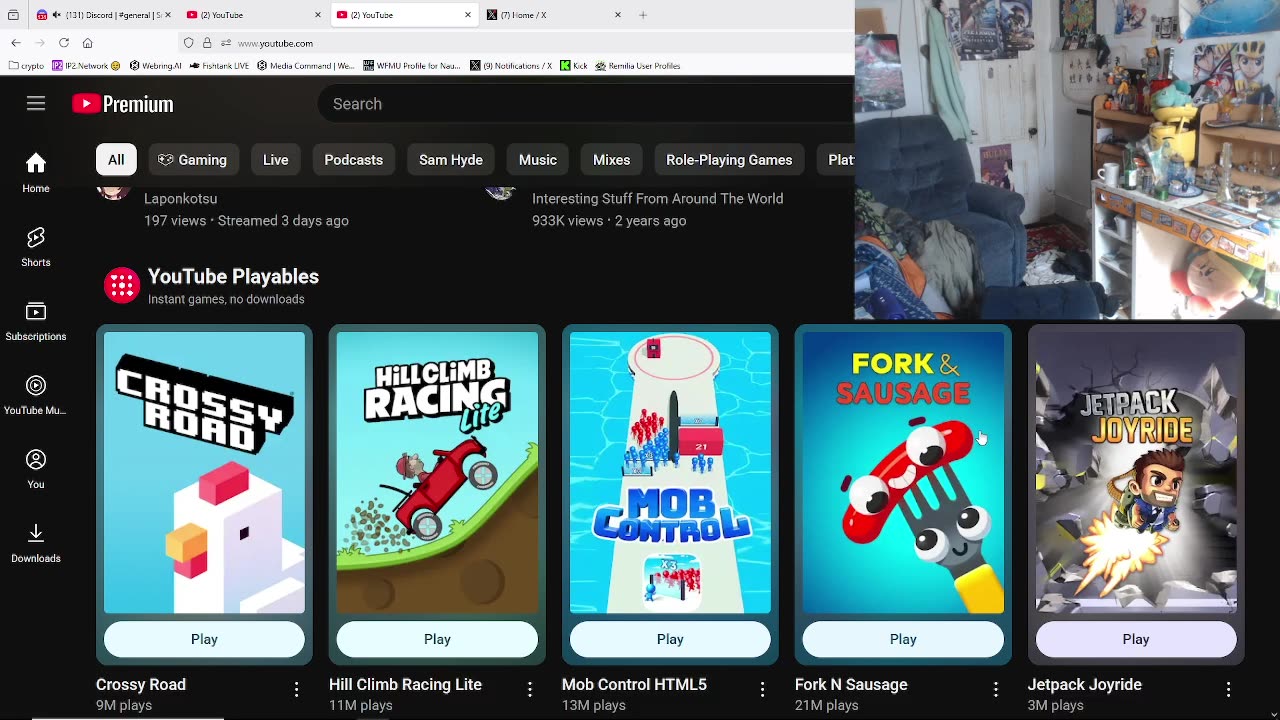Open the Crossy Road game thumbnail
Image resolution: width=1280 pixels, height=720 pixels.
click(x=204, y=472)
